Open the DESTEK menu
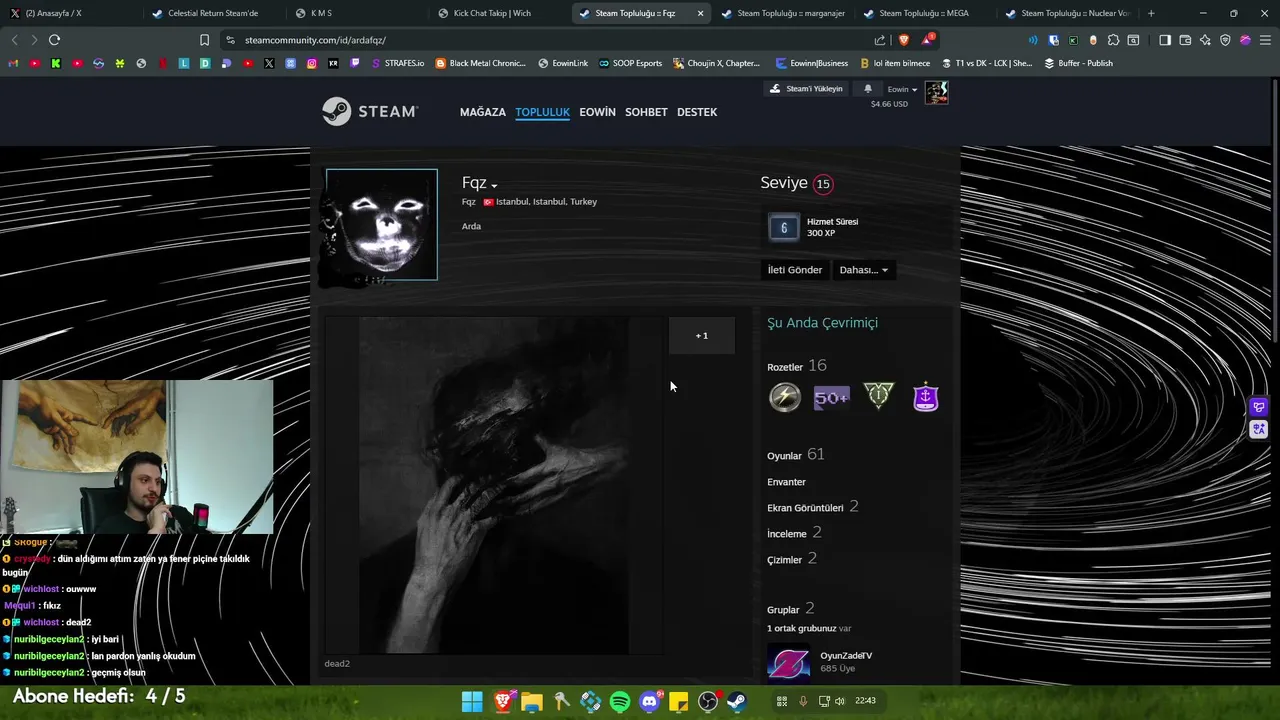 [697, 112]
